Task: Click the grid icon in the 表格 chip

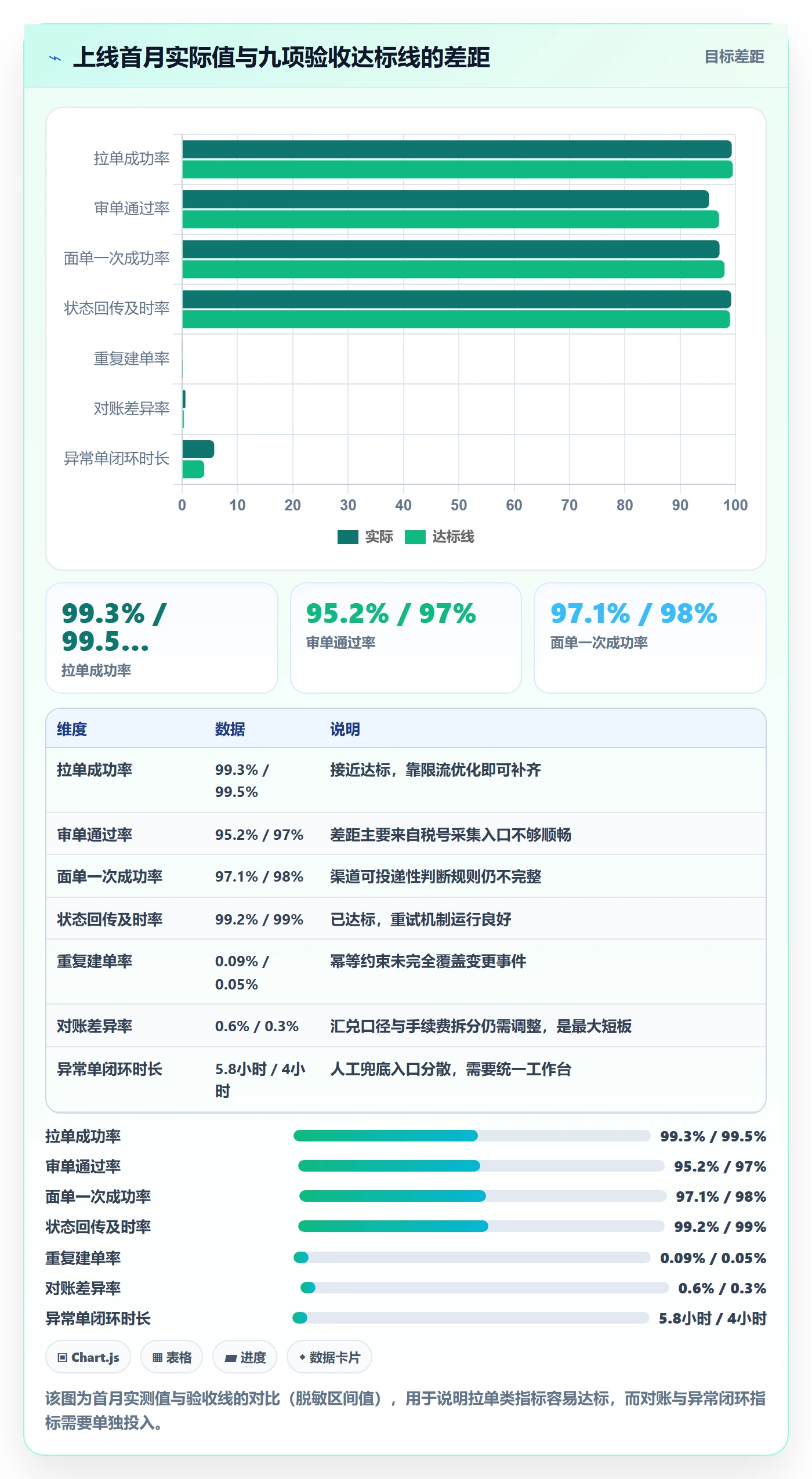Action: pyautogui.click(x=157, y=1357)
